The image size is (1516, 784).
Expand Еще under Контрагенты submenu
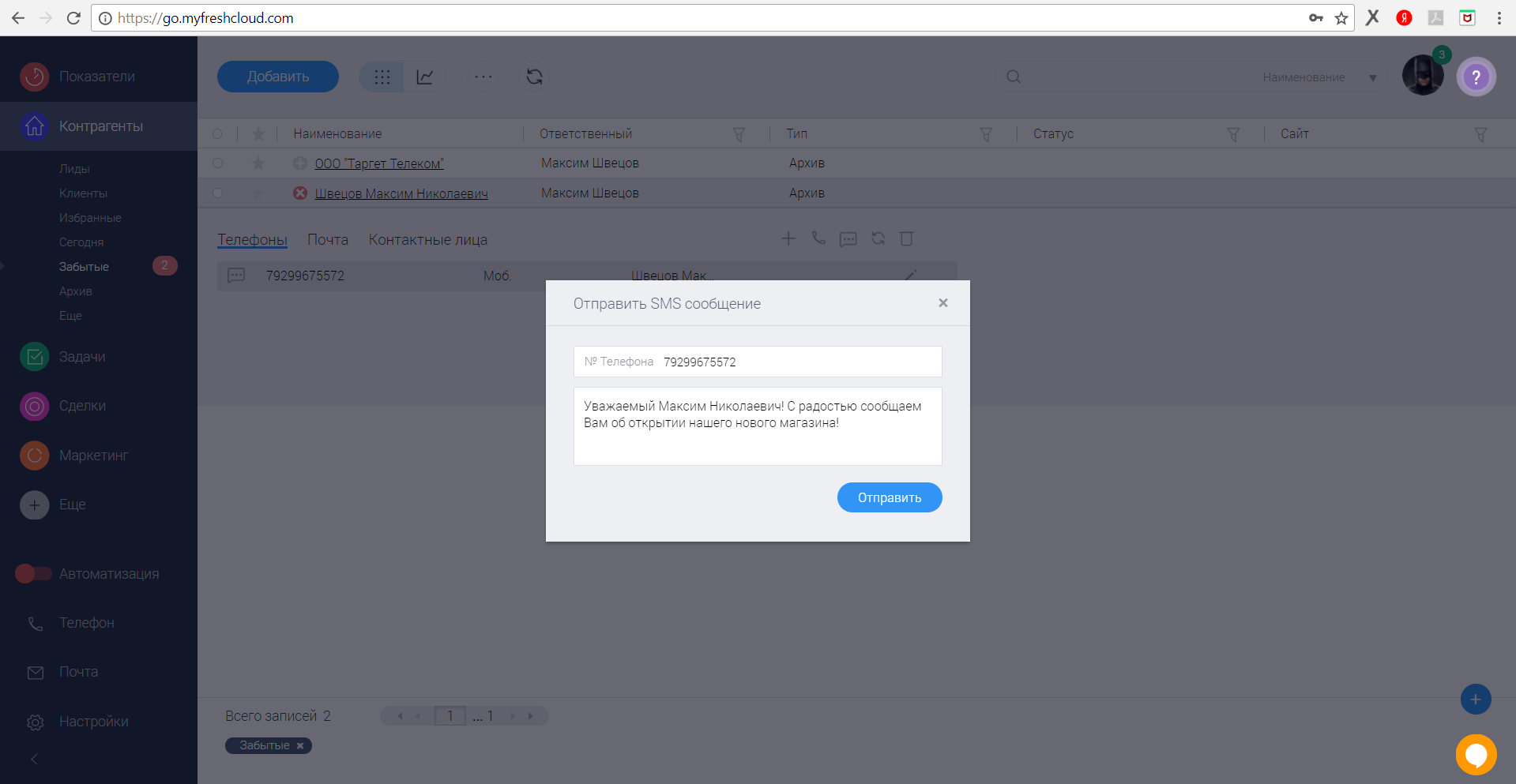pos(70,316)
